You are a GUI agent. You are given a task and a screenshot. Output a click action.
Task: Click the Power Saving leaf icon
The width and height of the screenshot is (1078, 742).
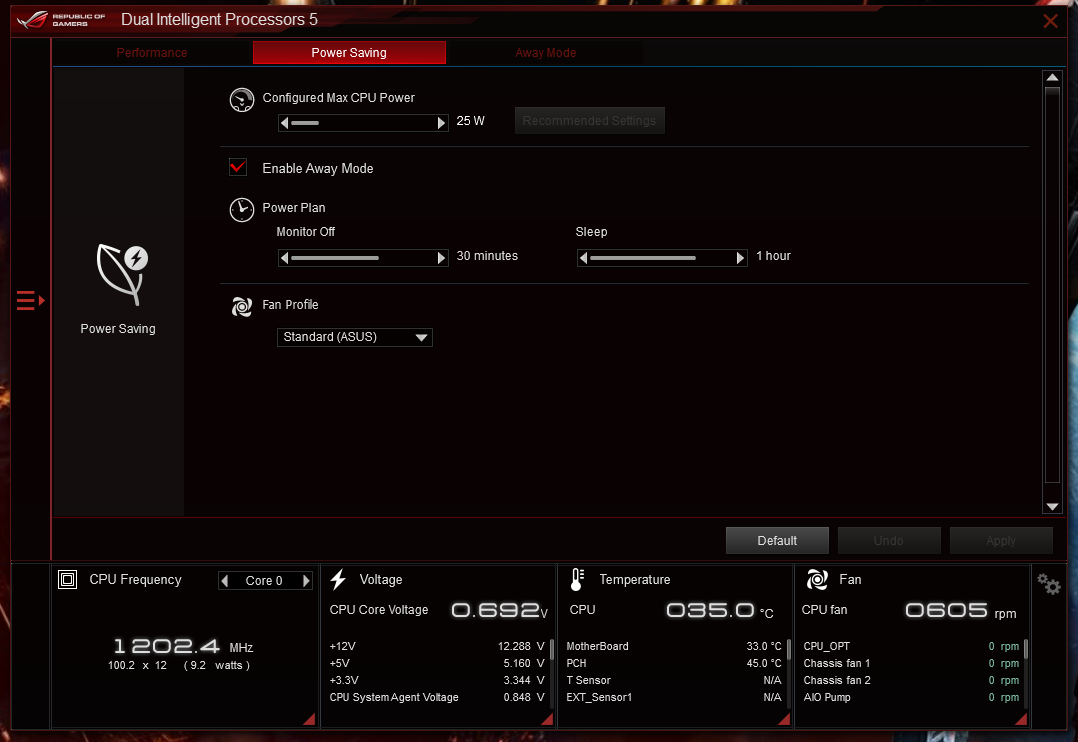[x=122, y=274]
